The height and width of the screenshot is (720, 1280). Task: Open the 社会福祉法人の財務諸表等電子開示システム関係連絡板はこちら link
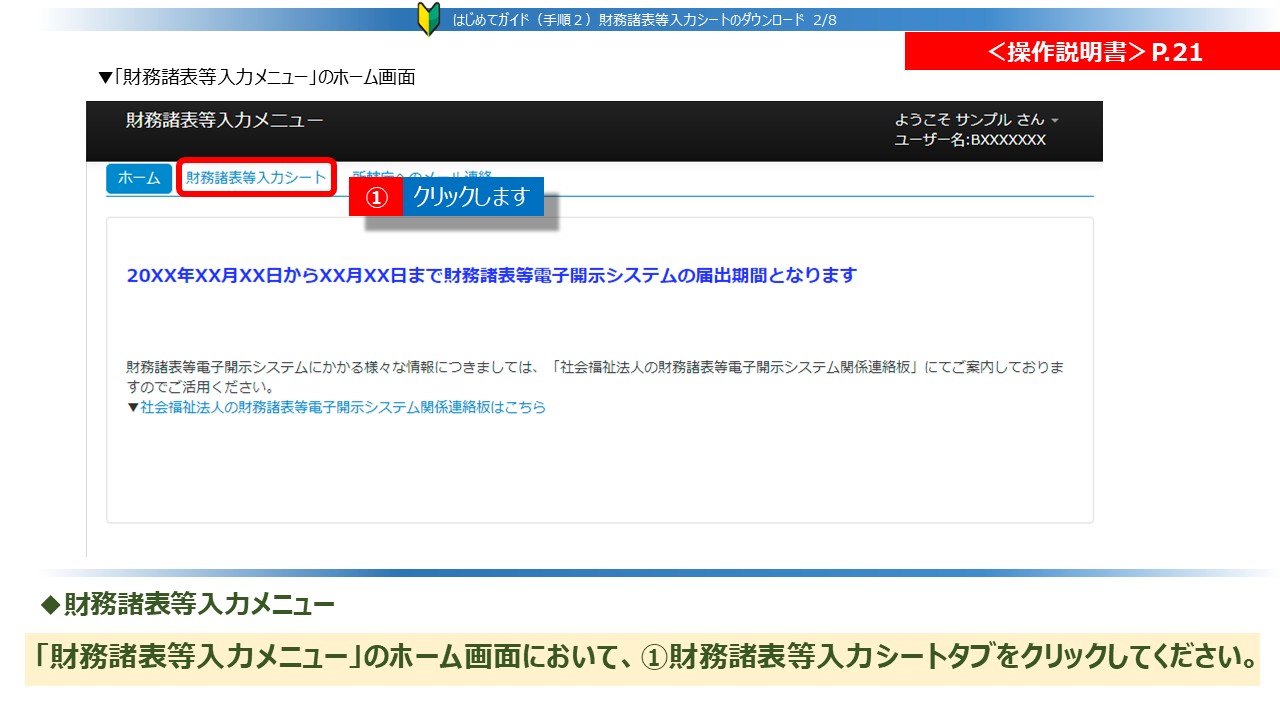tap(343, 408)
